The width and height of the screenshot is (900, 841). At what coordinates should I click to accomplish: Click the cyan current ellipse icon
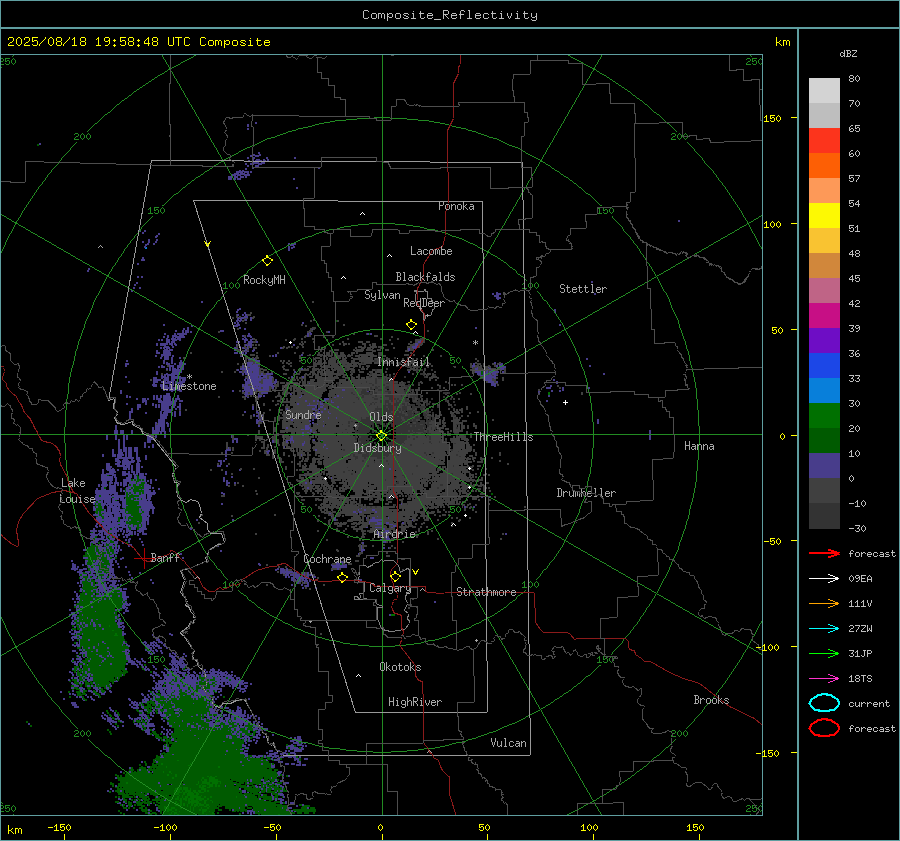[x=824, y=703]
